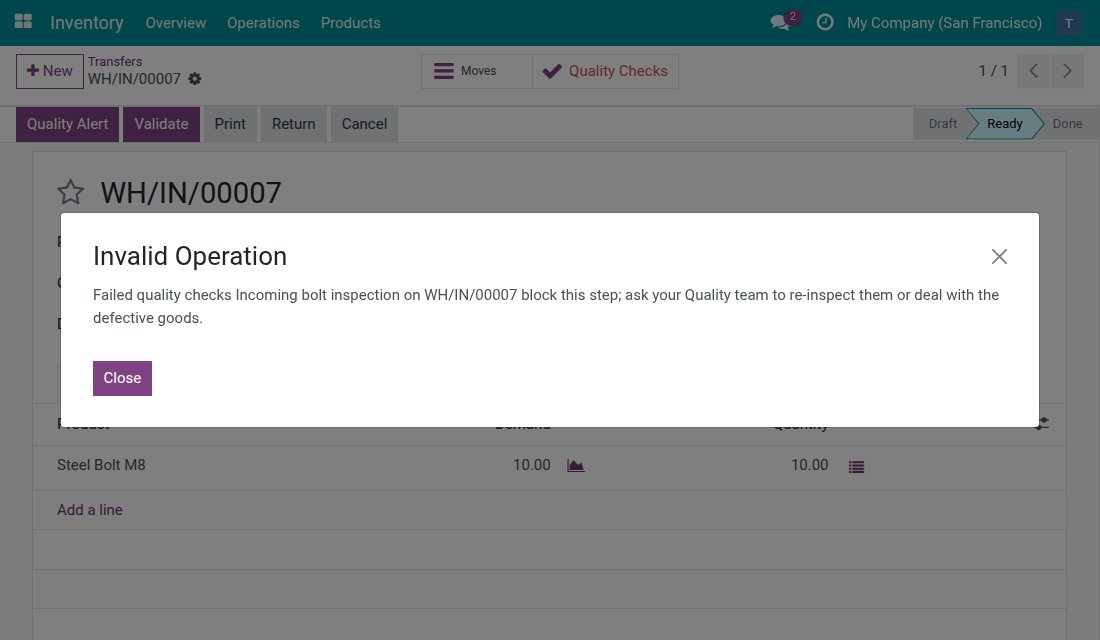Click the Validate button
1100x640 pixels.
(x=161, y=124)
